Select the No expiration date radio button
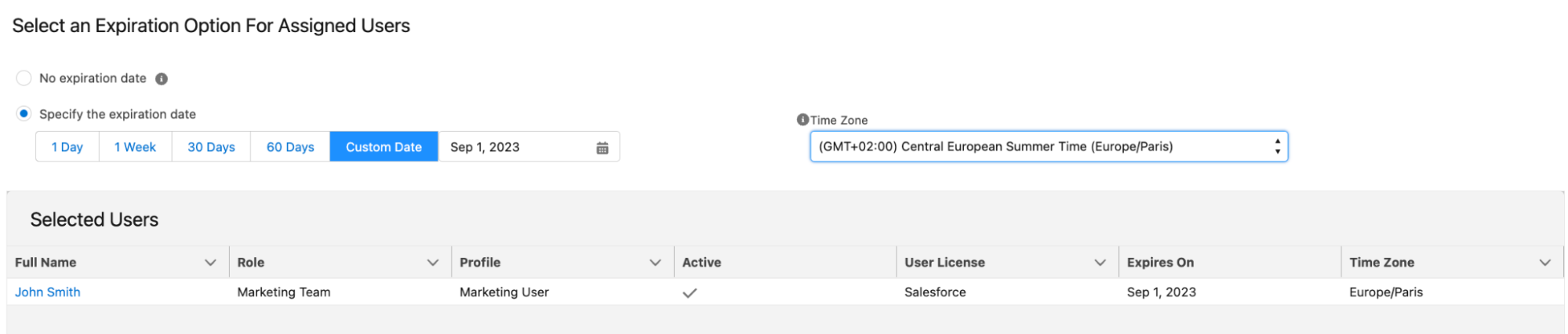The image size is (1568, 334). pos(24,78)
